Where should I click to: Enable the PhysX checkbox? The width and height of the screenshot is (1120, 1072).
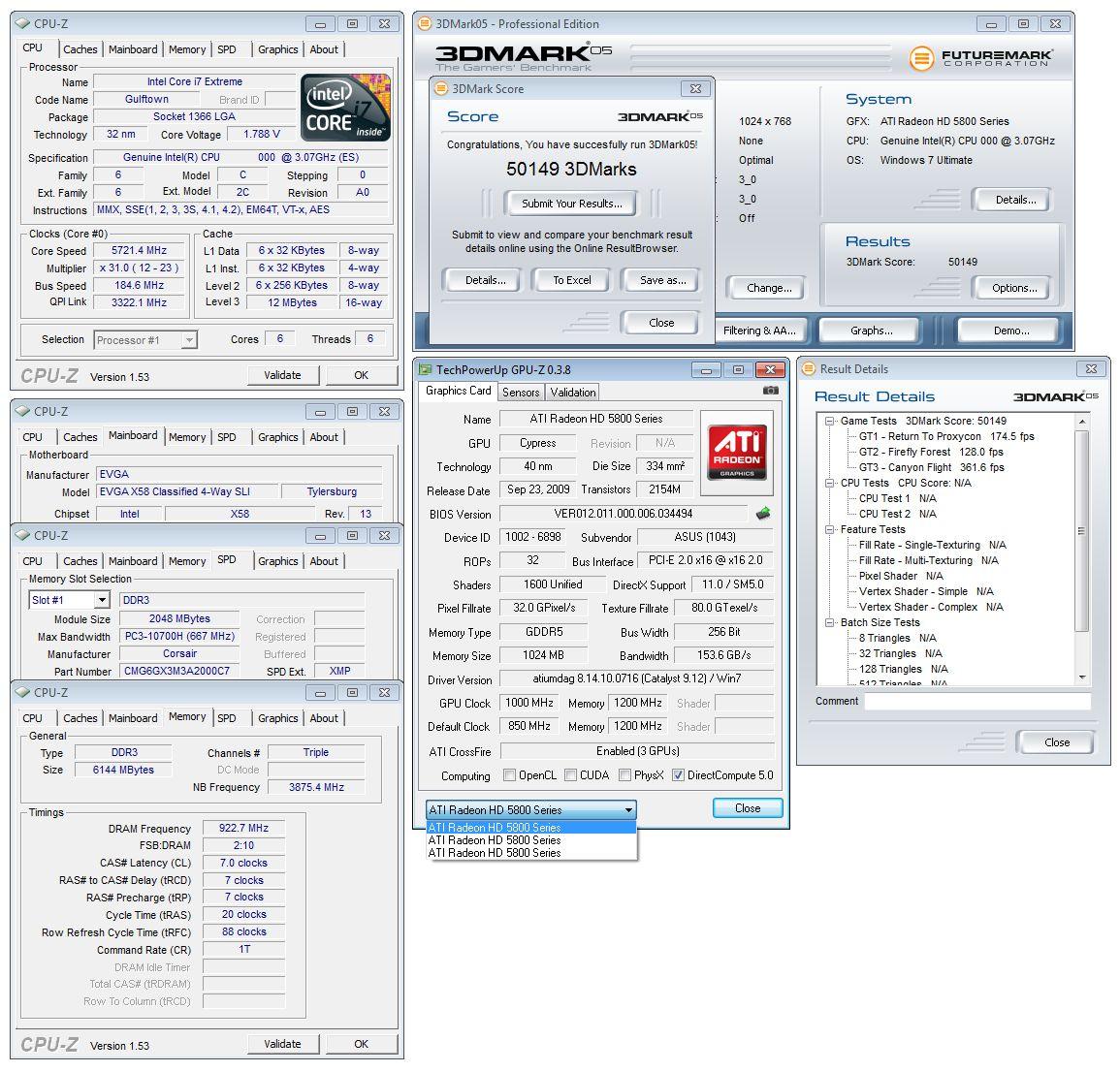[x=625, y=774]
